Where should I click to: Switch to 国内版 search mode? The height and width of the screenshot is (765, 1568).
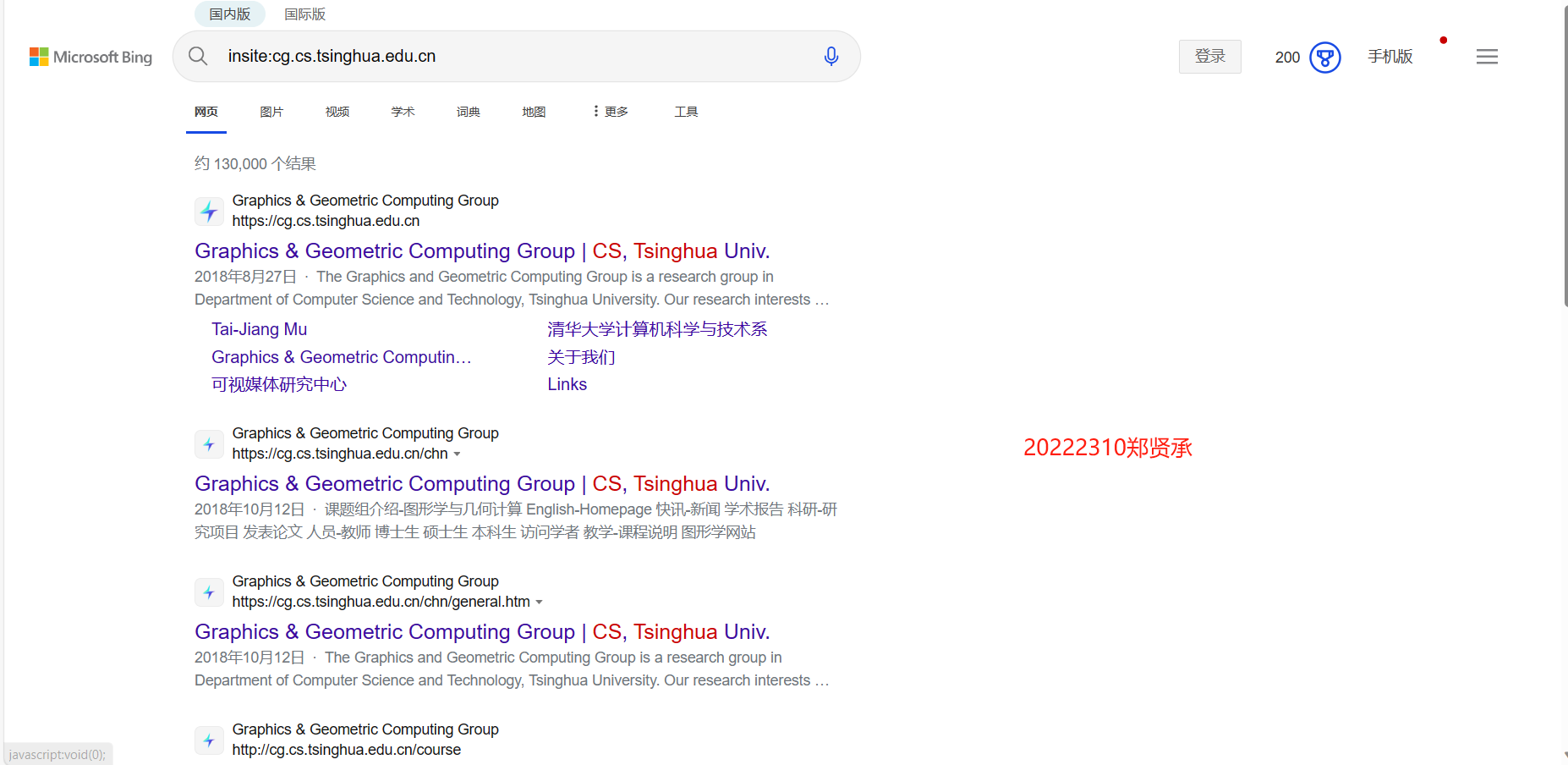click(x=230, y=14)
